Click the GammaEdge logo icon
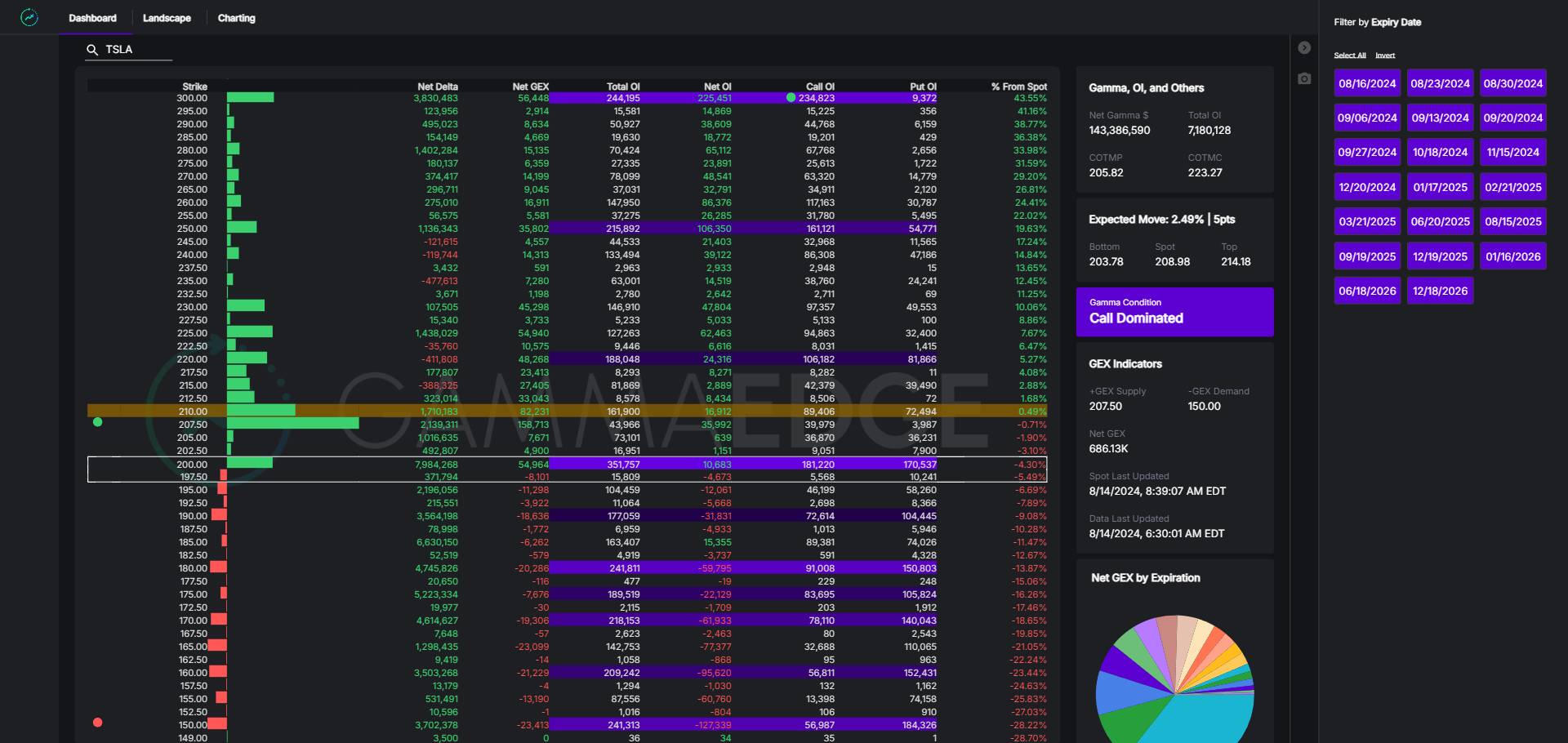 point(29,17)
